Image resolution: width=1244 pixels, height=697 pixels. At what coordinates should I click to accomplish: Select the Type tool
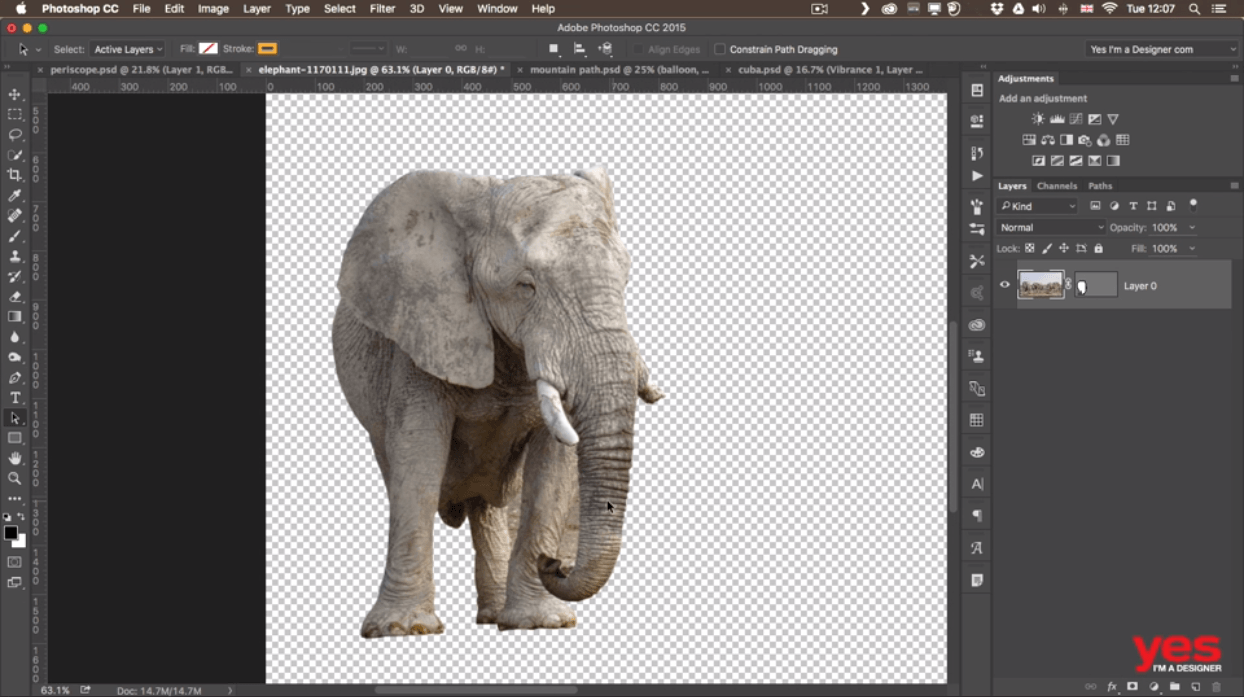[x=14, y=398]
